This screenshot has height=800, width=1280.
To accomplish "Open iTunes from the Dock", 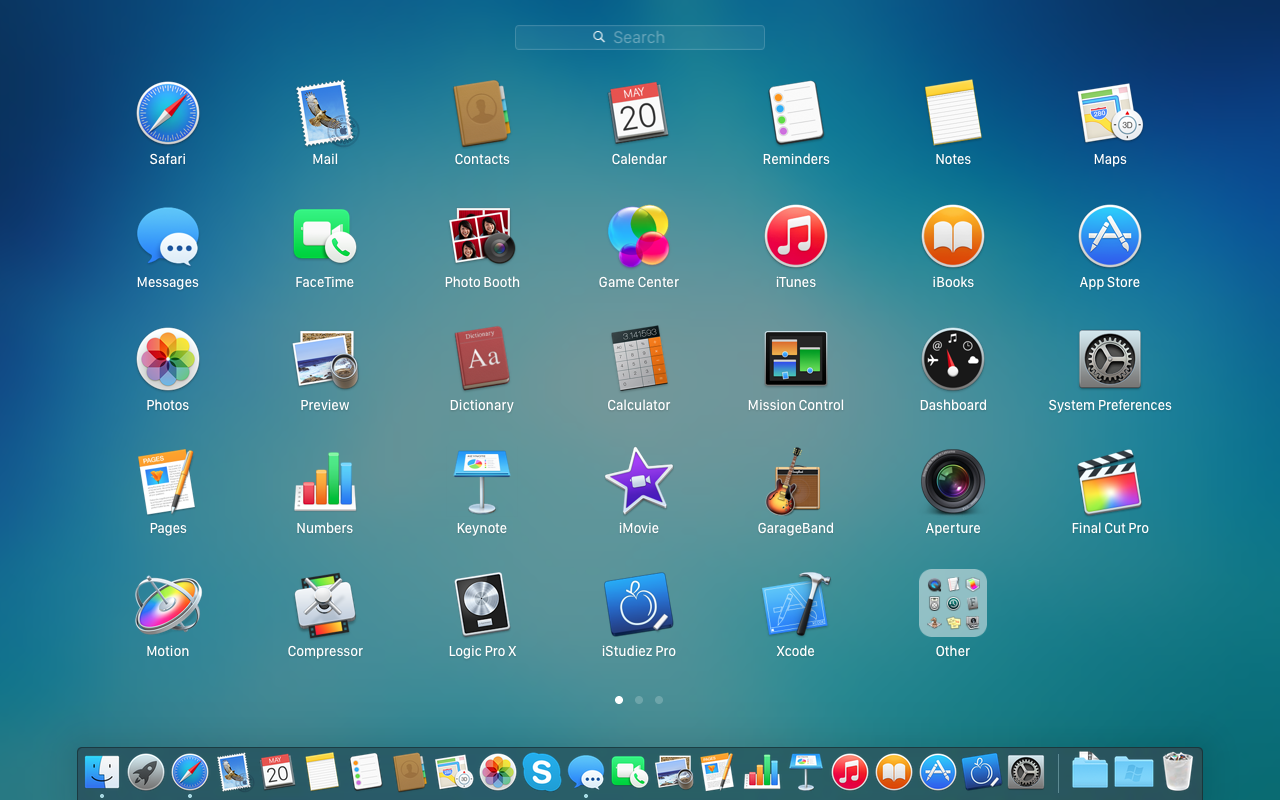I will [850, 772].
